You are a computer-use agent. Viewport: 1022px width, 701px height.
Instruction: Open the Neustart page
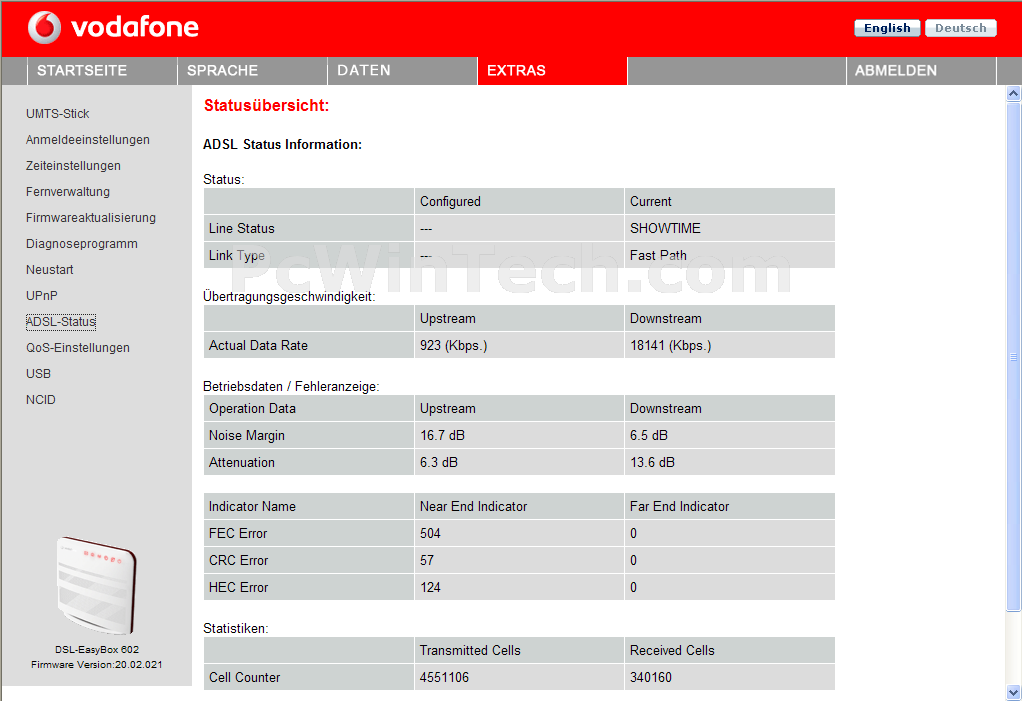coord(50,270)
